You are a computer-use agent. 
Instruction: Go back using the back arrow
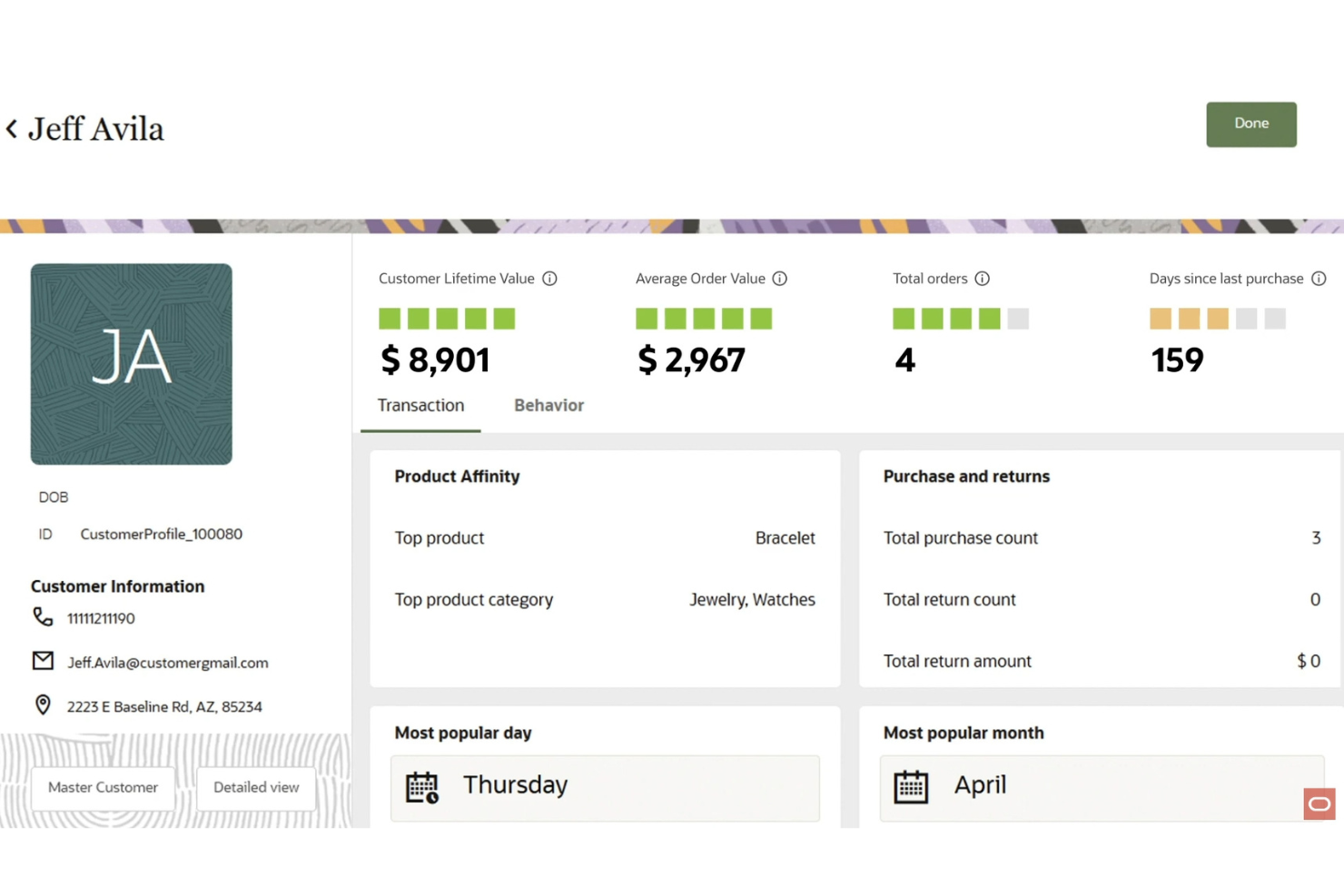pyautogui.click(x=10, y=127)
